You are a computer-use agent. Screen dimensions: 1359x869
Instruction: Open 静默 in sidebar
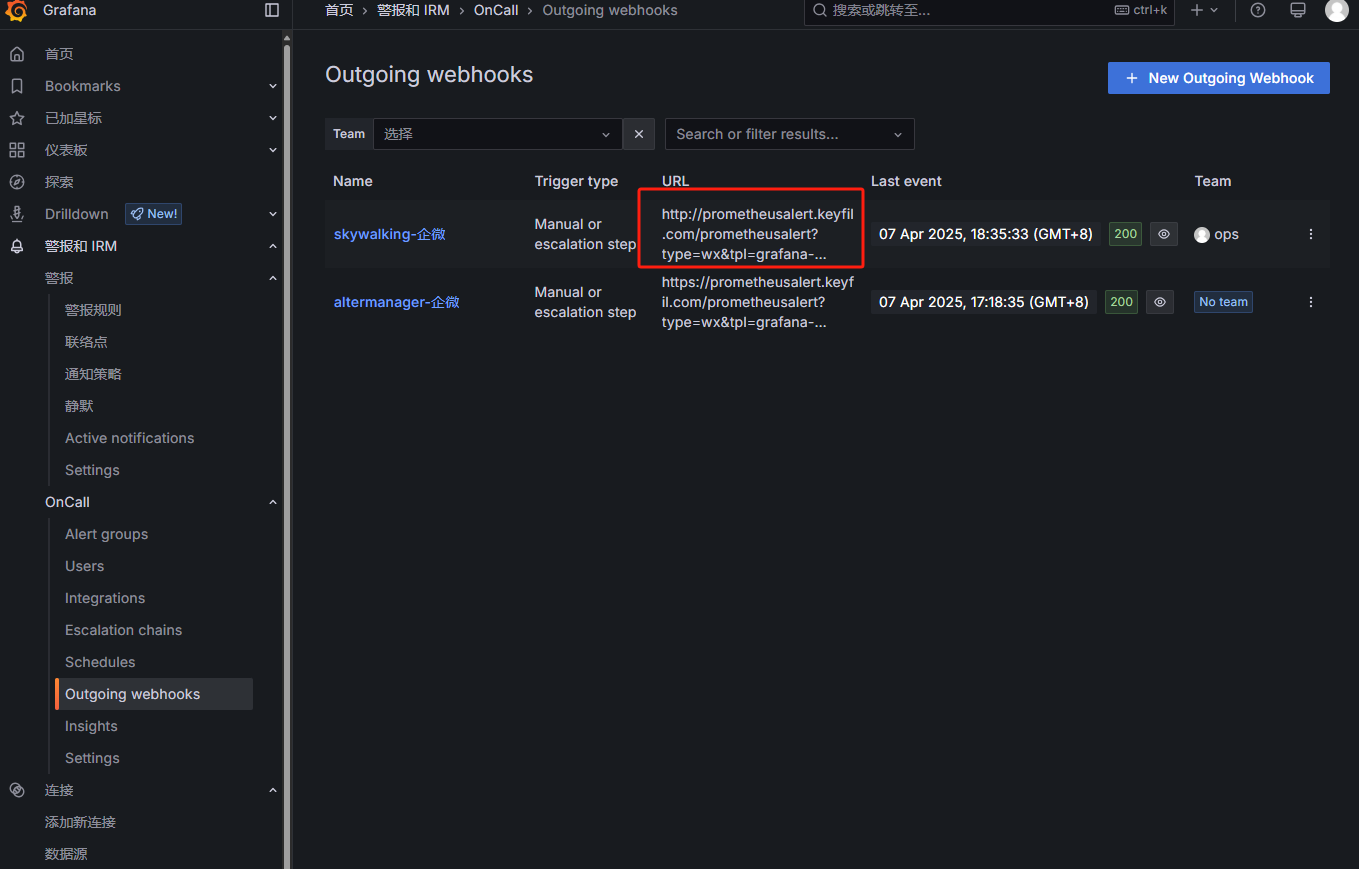[79, 406]
